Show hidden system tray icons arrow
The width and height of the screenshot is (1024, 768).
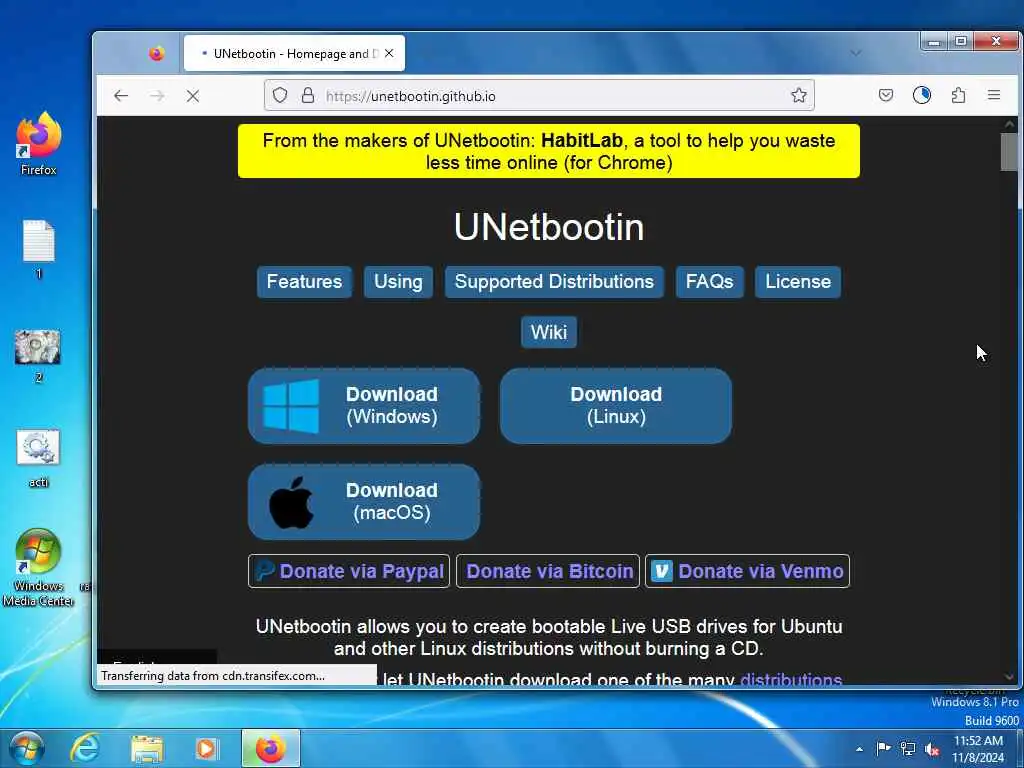(x=859, y=749)
